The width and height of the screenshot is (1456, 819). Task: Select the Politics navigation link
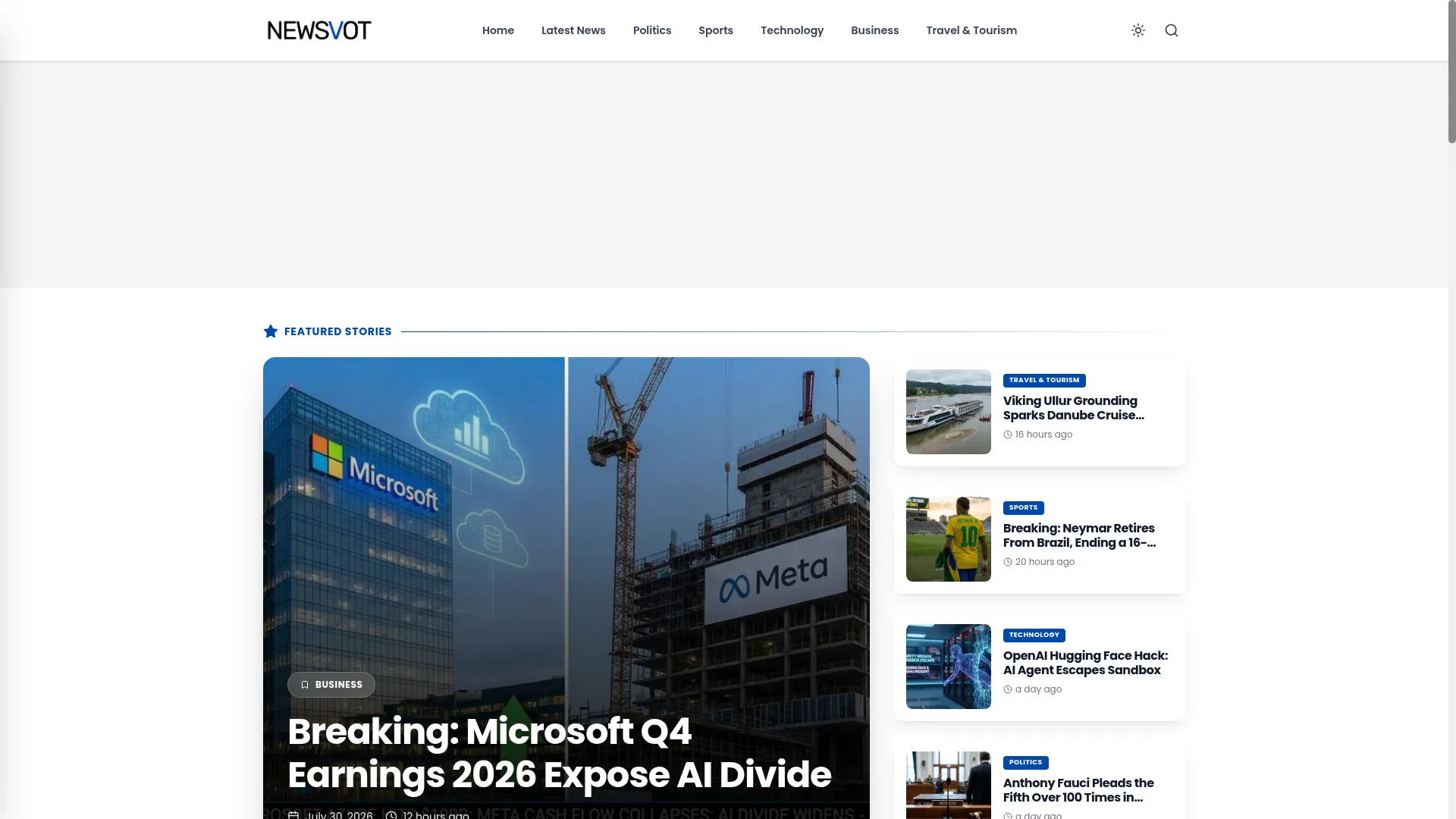(x=652, y=30)
